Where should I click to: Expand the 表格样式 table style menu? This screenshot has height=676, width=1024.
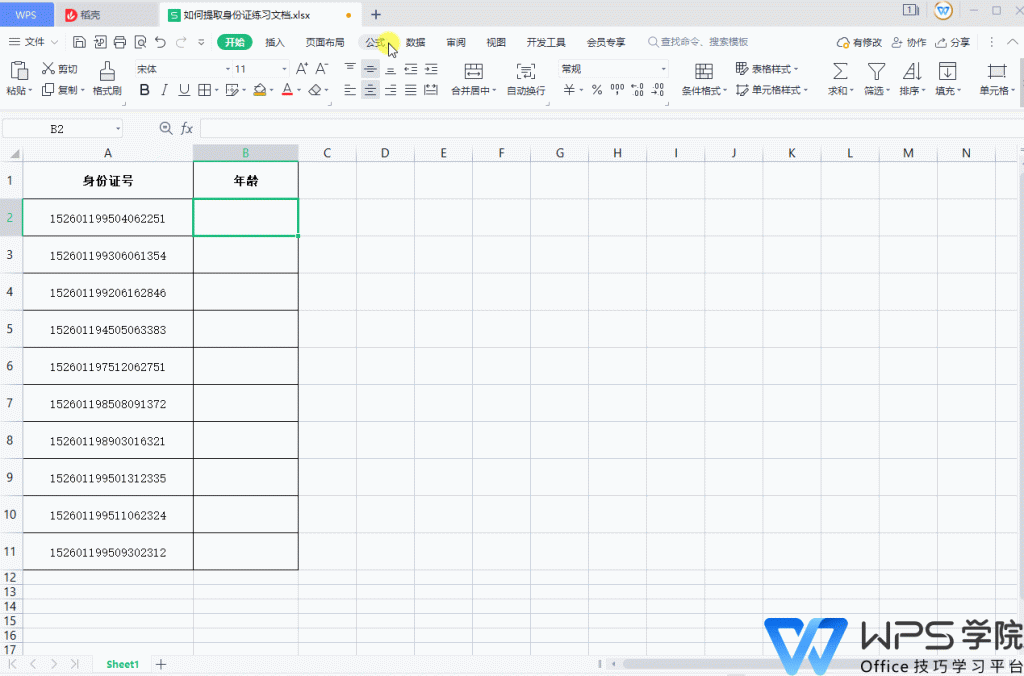pos(767,69)
